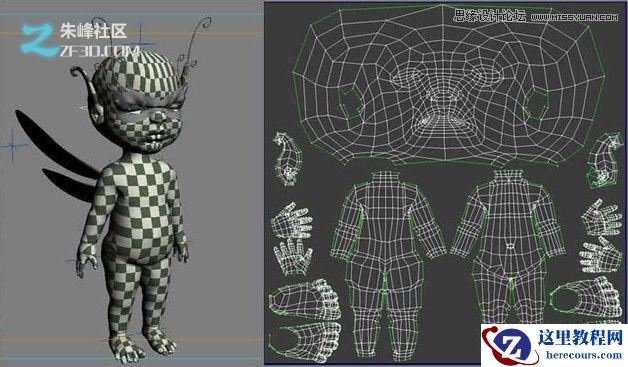
Task: Select the back torso UV shell with navel
Action: (509, 248)
